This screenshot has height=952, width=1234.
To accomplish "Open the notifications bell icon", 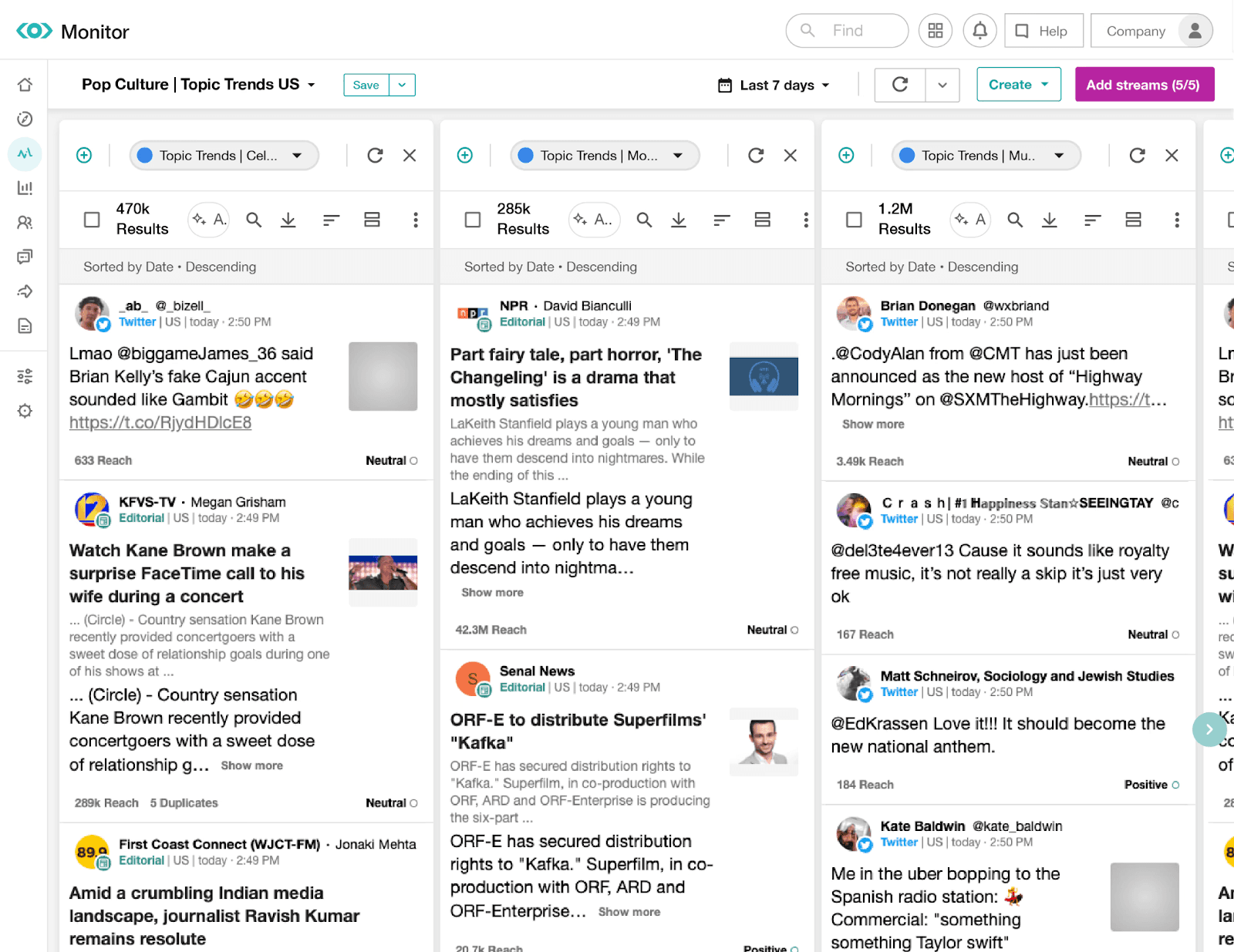I will 979,31.
